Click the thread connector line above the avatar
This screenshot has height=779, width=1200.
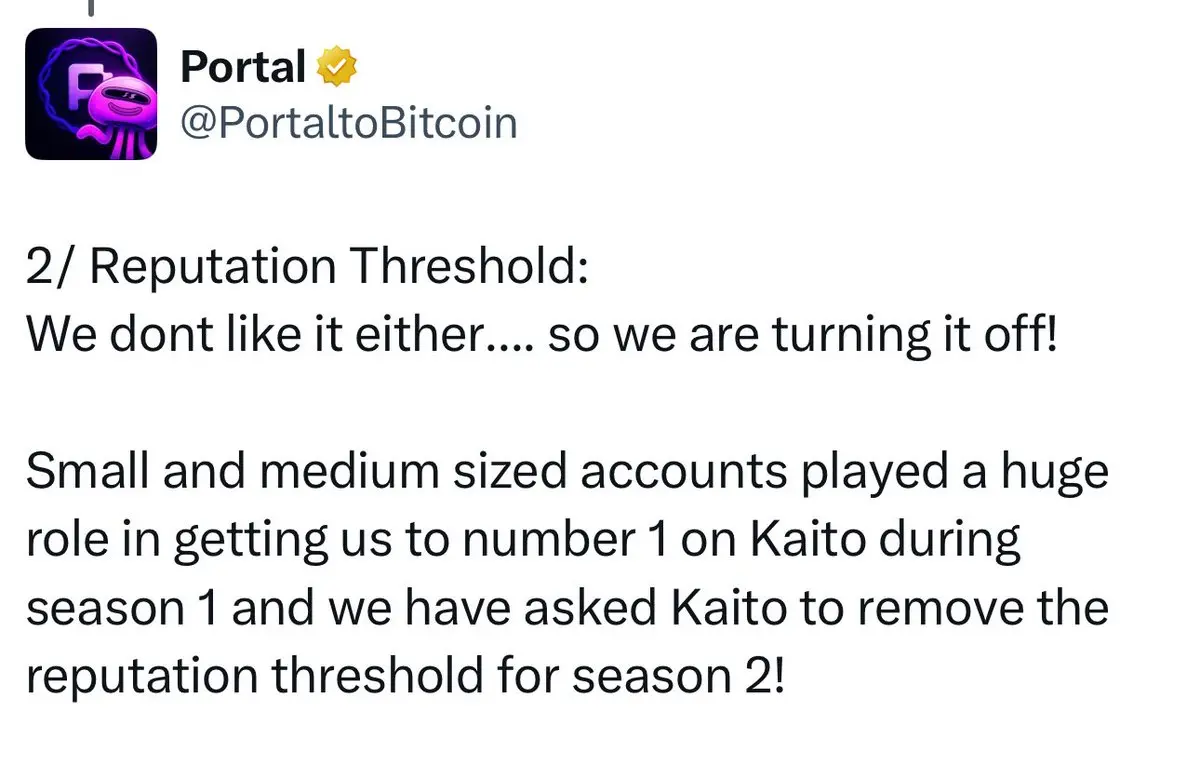91,7
